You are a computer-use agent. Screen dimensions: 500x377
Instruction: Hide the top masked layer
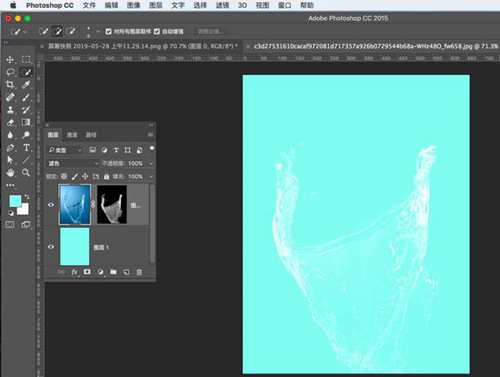pyautogui.click(x=51, y=205)
